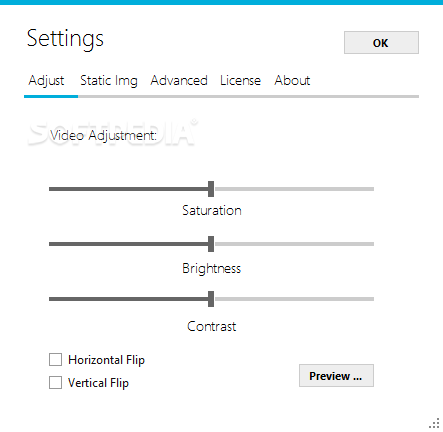Viewport: 443px width, 432px height.
Task: Click the Saturation slider thumb
Action: (x=211, y=189)
